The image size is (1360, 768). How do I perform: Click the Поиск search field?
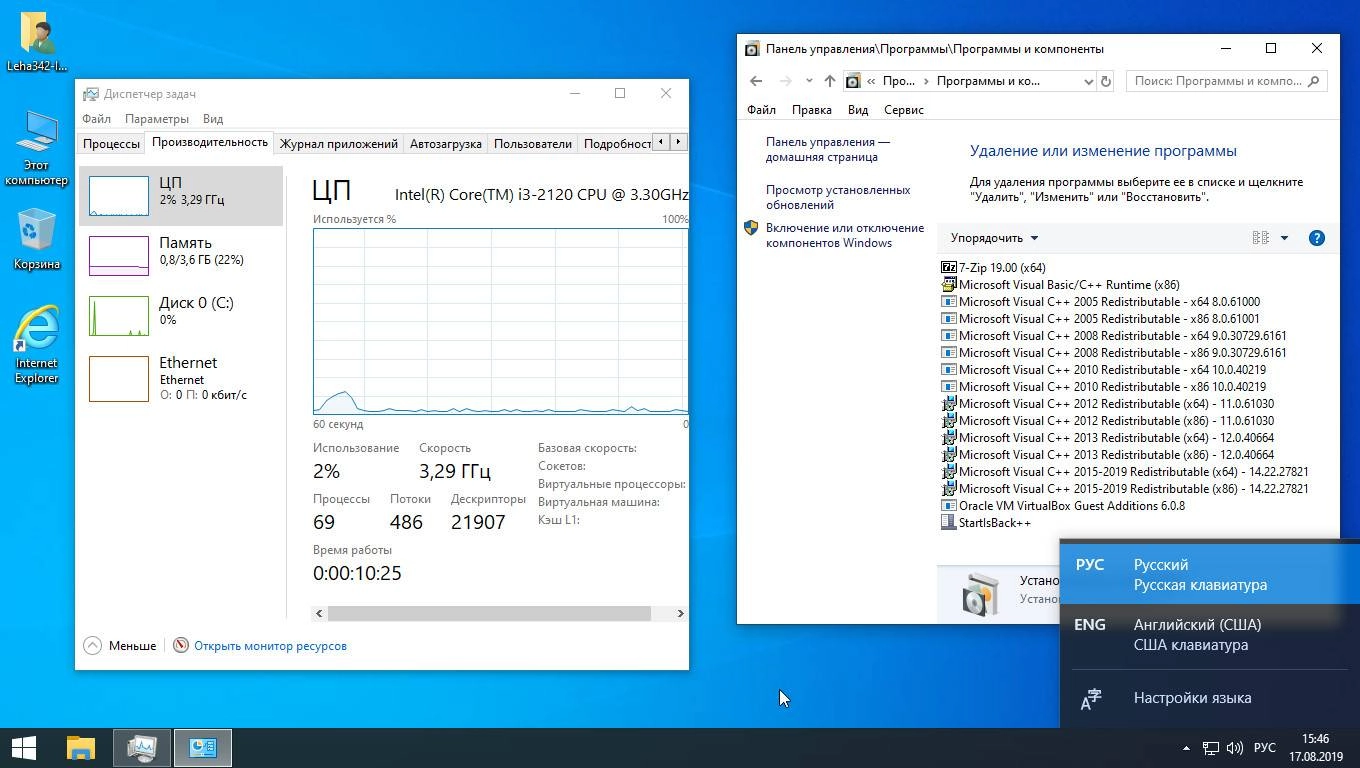tap(1226, 81)
